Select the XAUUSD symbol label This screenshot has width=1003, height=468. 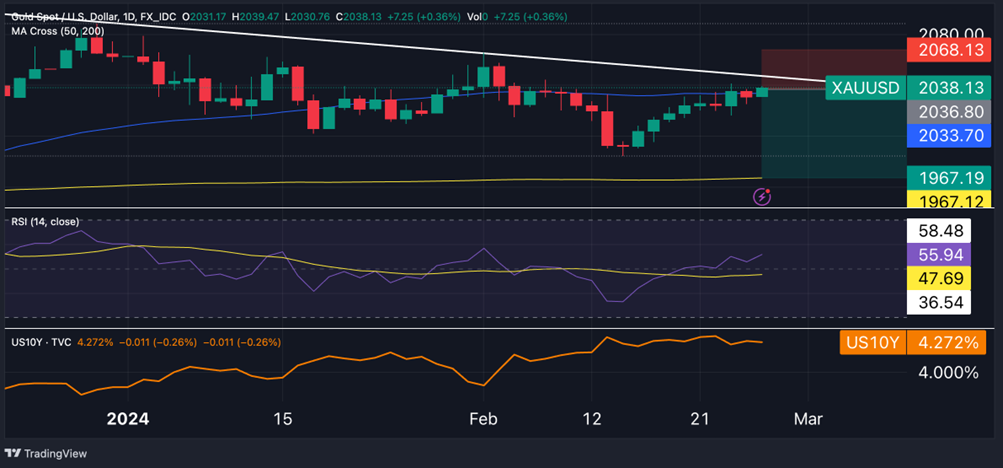click(x=865, y=88)
